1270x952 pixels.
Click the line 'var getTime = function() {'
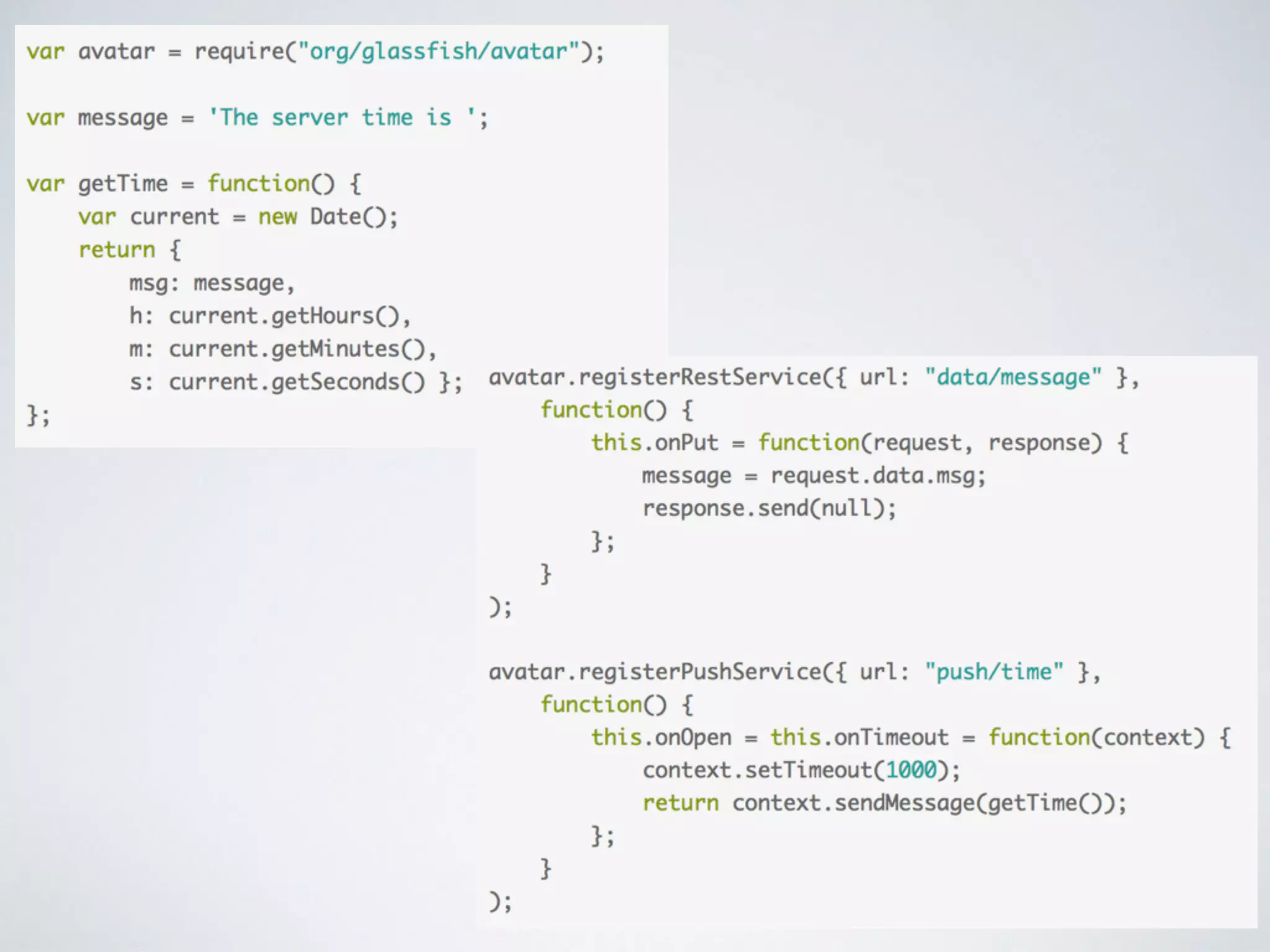(x=193, y=183)
